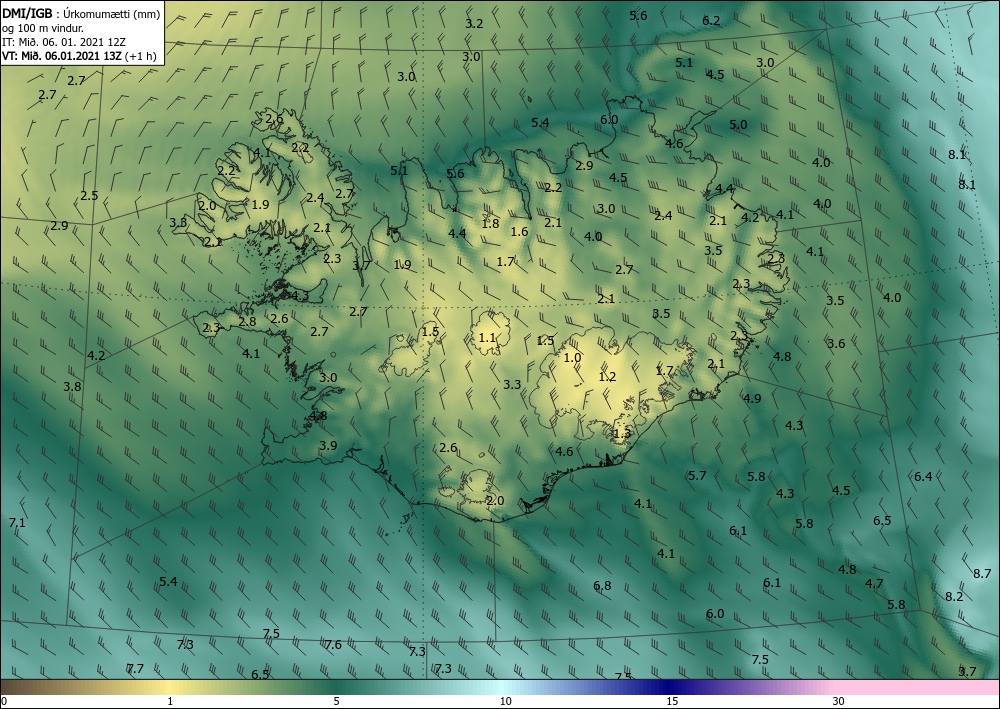Click the '6.2' precipitation value

click(x=711, y=20)
